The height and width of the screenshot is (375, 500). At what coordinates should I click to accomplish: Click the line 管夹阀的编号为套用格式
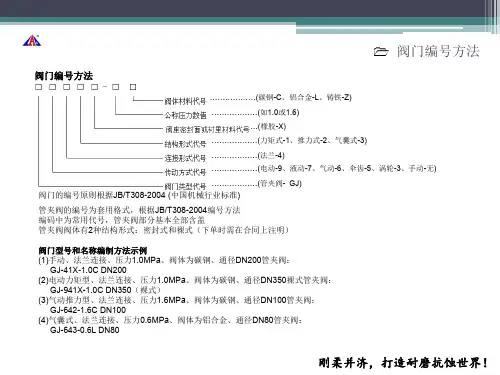[x=139, y=210]
